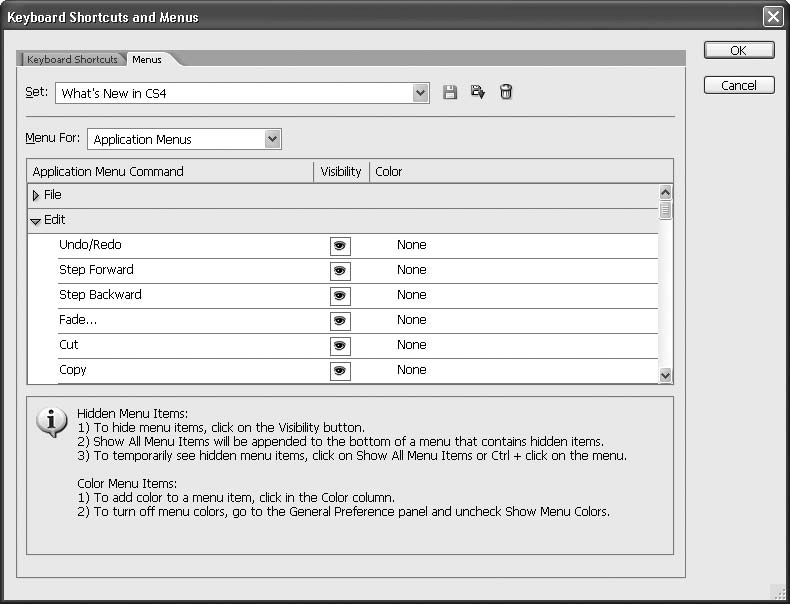Click the list scrollbar down arrow
This screenshot has width=790, height=604.
click(665, 374)
